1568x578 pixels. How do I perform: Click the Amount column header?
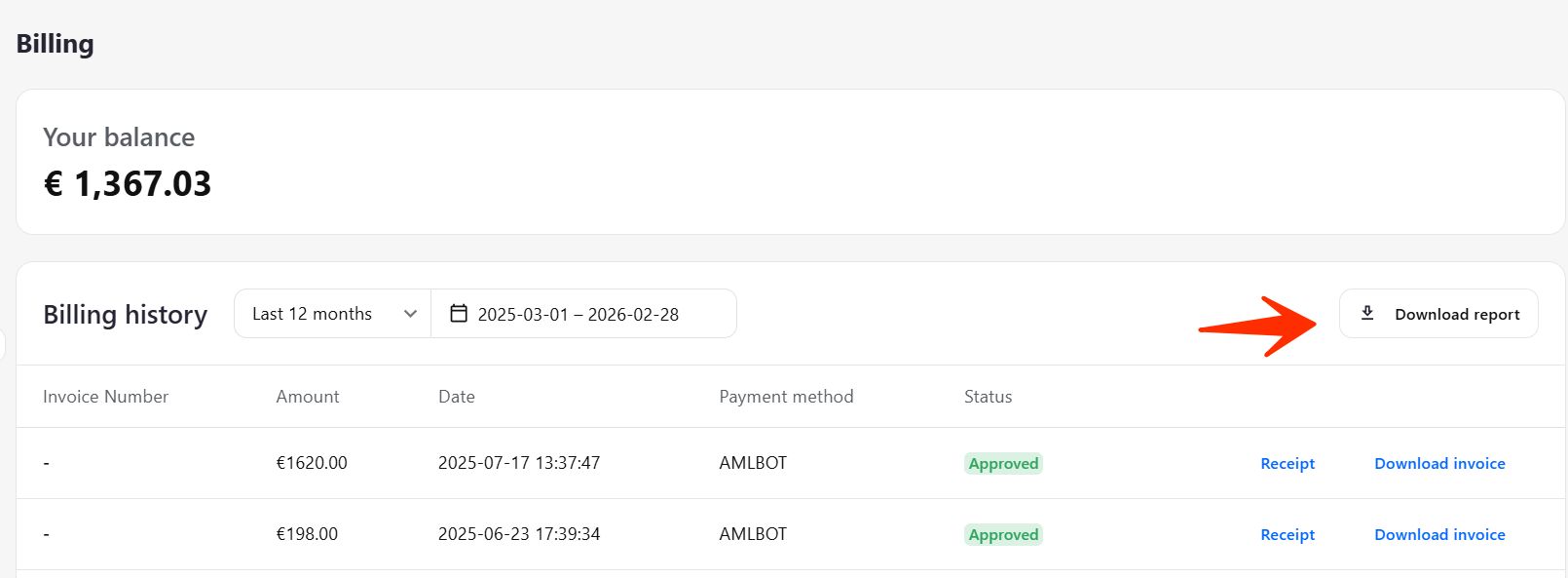point(308,397)
